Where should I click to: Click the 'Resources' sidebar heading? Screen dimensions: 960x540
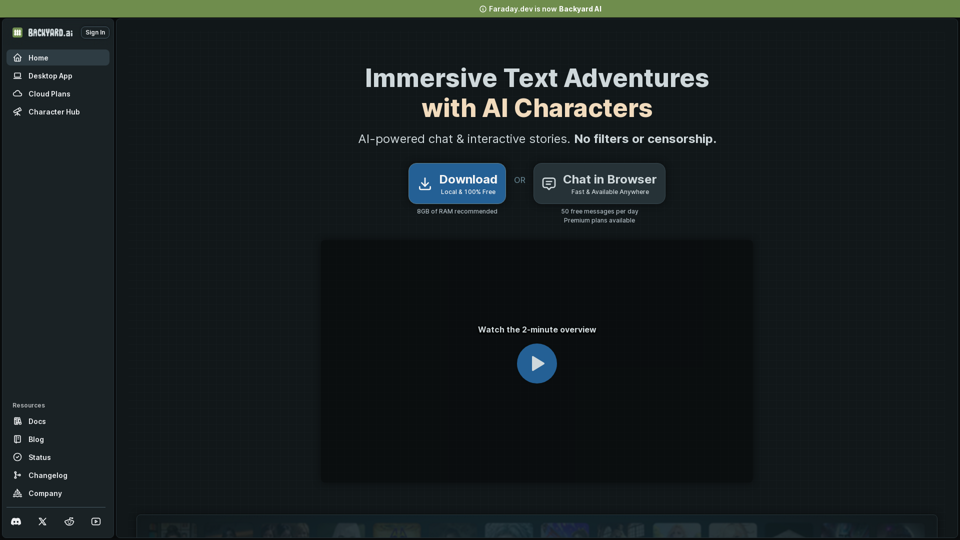(29, 405)
